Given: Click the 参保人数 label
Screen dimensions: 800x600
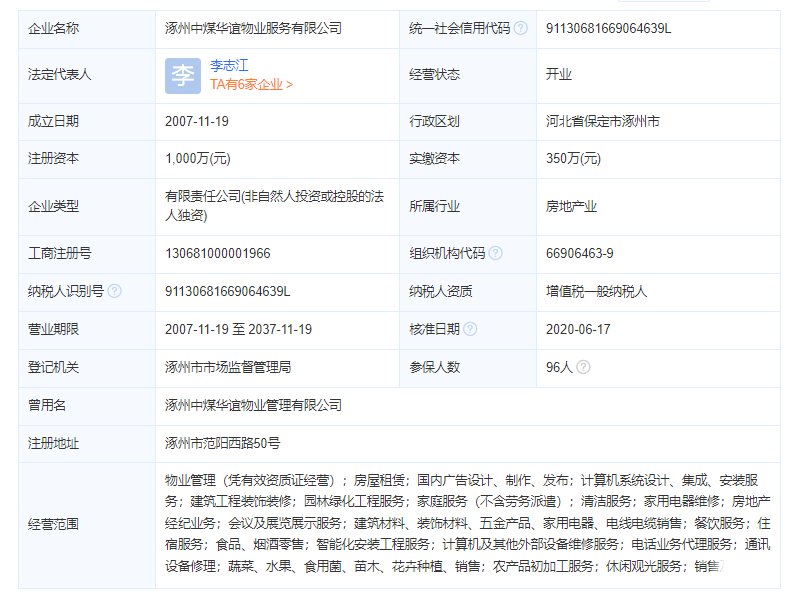Looking at the screenshot, I should coord(434,367).
